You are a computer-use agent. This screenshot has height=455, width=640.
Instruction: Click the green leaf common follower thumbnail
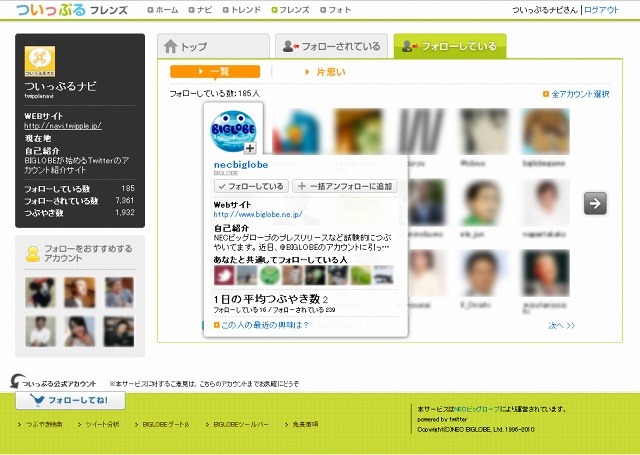tap(361, 275)
